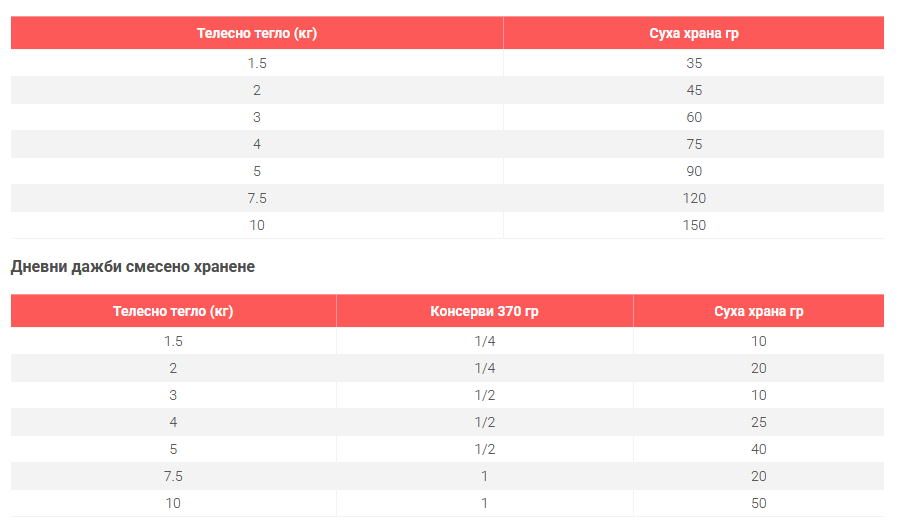Click the 1 can cell for 7.5 kg
This screenshot has height=526, width=901.
pos(484,476)
